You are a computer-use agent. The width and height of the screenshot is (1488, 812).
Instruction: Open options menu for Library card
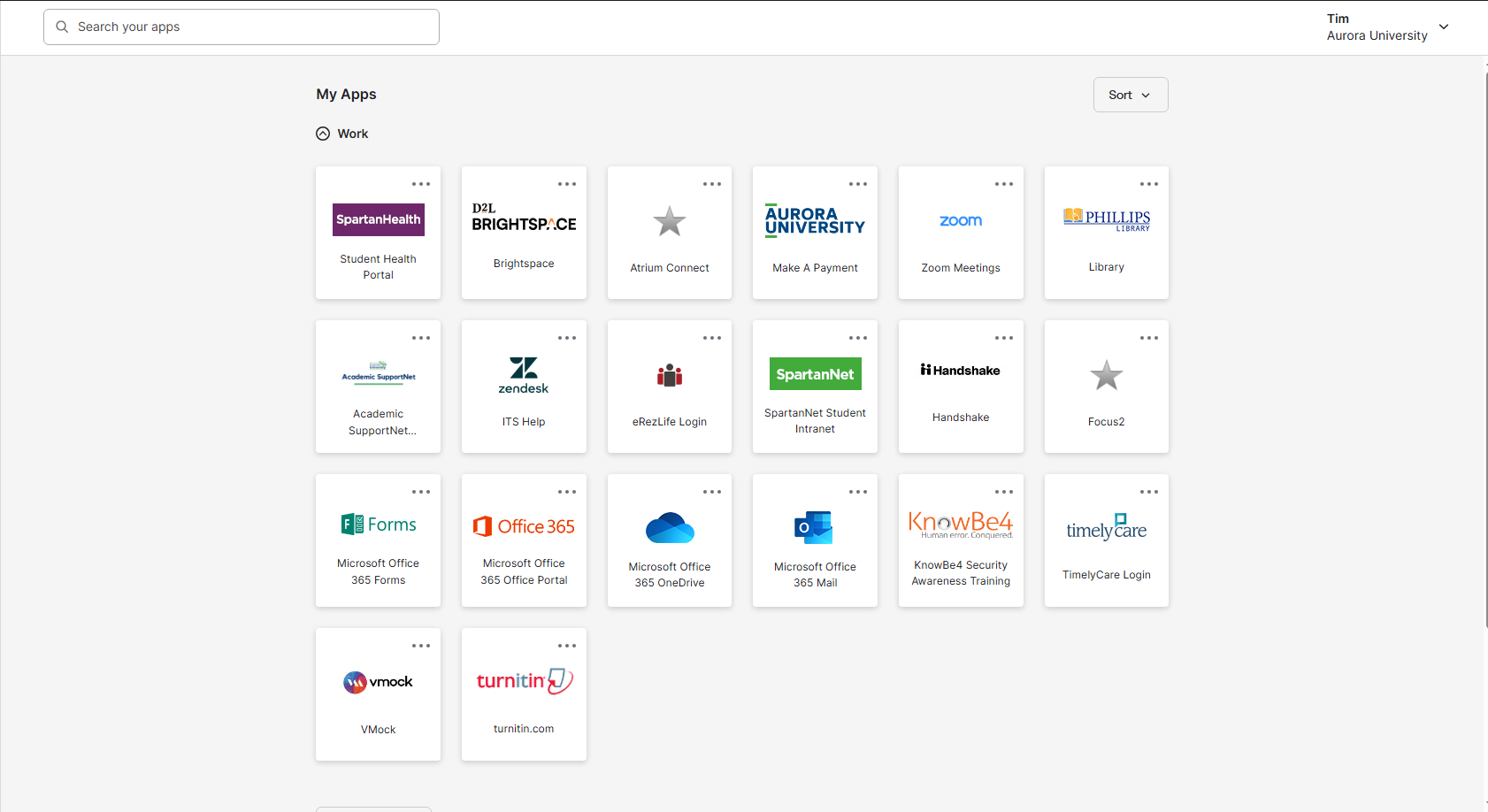coord(1149,184)
